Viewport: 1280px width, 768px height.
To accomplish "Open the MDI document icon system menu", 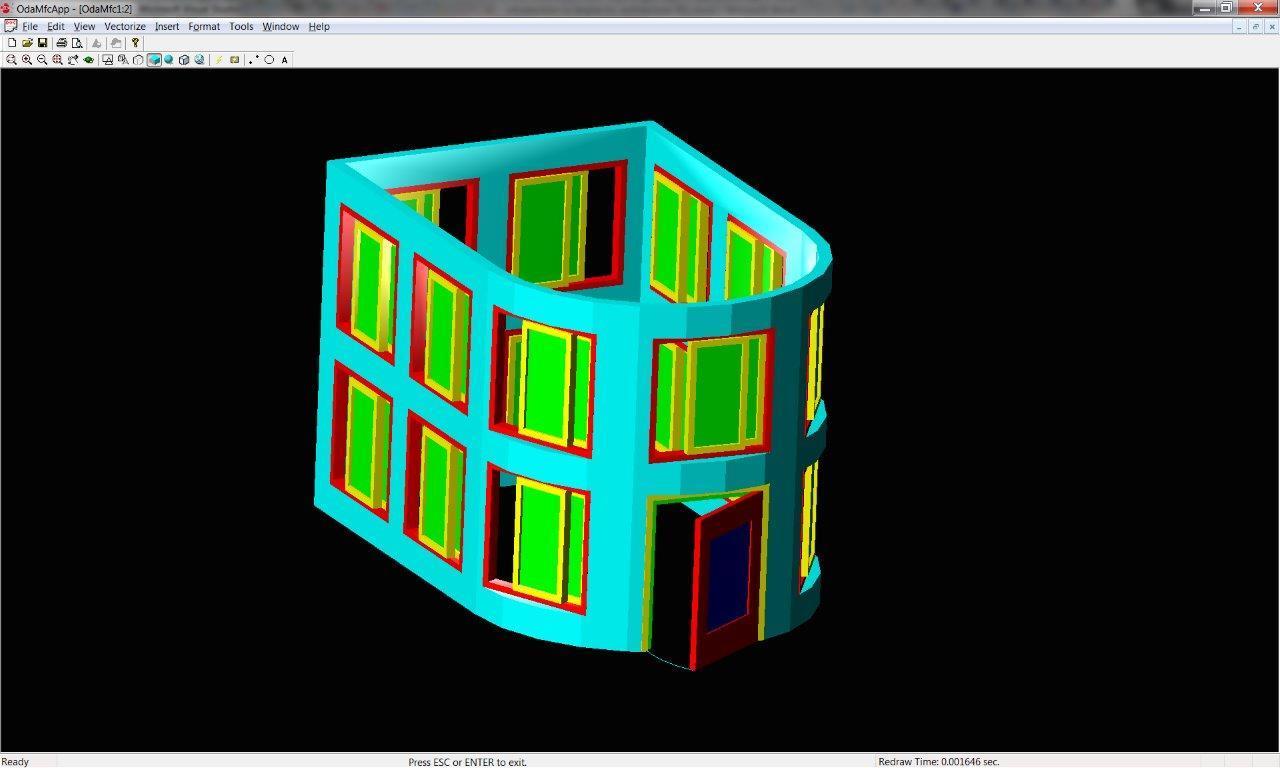I will point(10,27).
